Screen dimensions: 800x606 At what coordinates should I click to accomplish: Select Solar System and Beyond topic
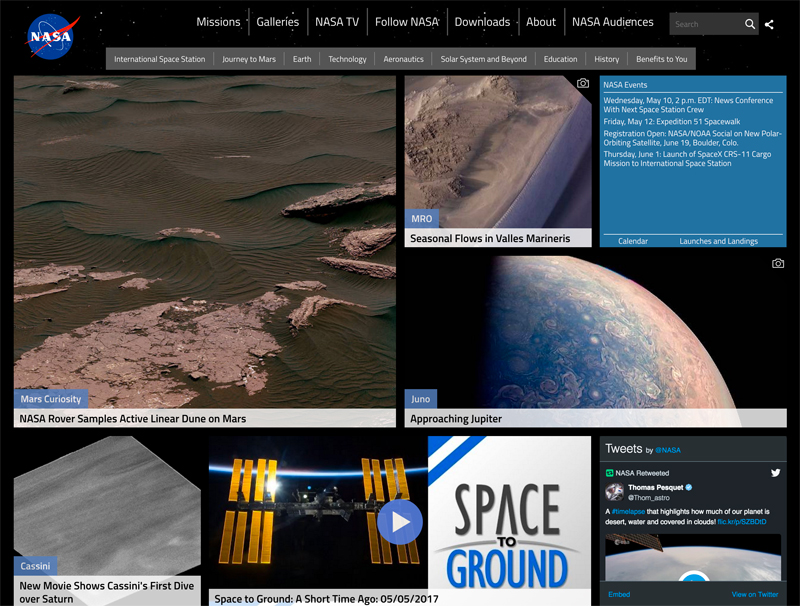(x=484, y=59)
